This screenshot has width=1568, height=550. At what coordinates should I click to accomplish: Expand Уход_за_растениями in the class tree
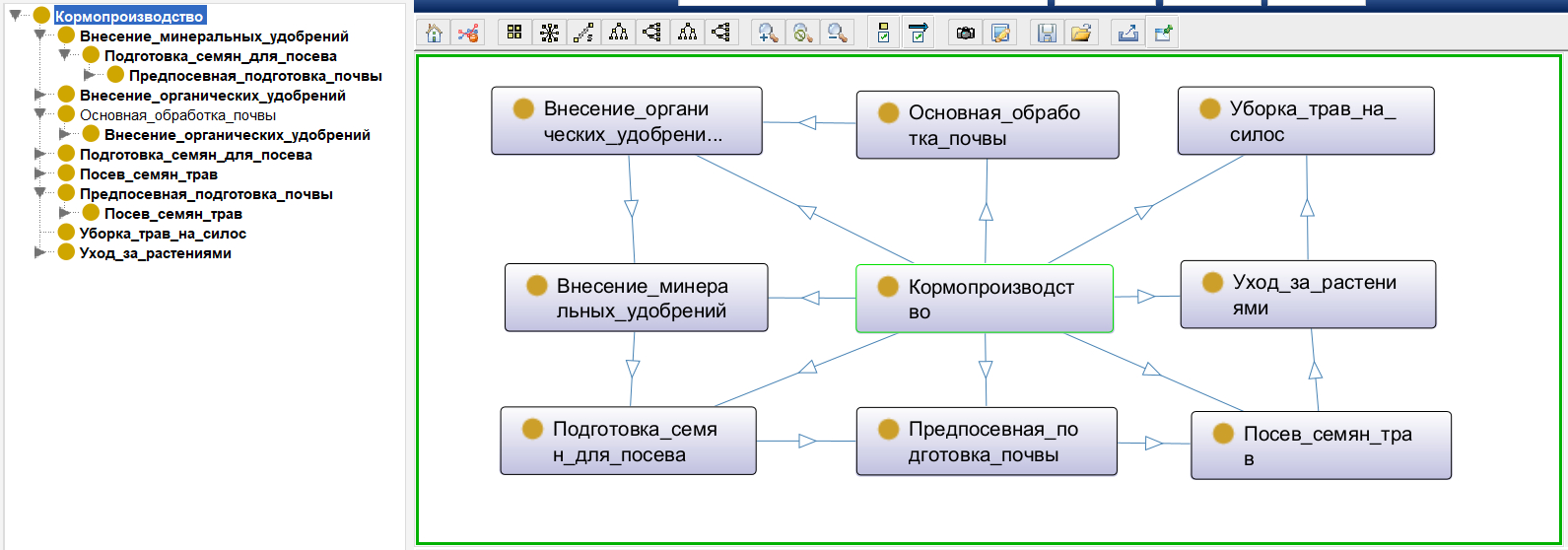pos(40,253)
